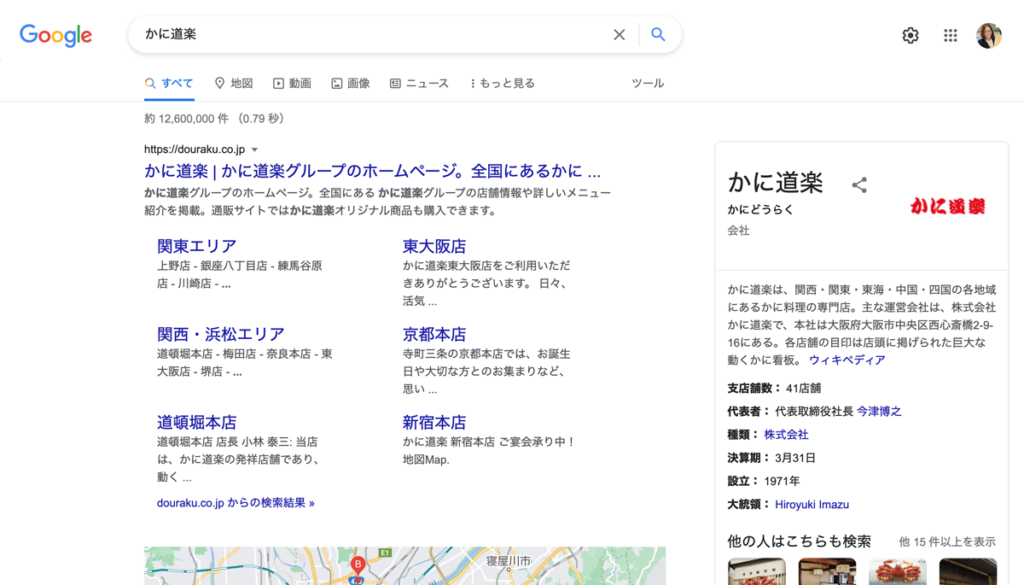Click the 他の人はこちらも検索 heading
1024x585 pixels.
(x=799, y=541)
